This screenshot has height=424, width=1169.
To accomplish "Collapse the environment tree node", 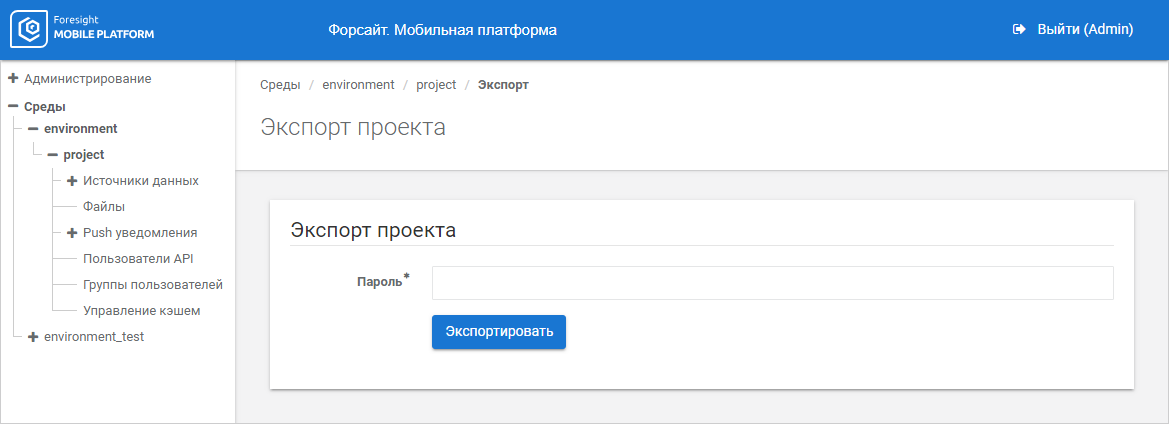I will point(33,129).
